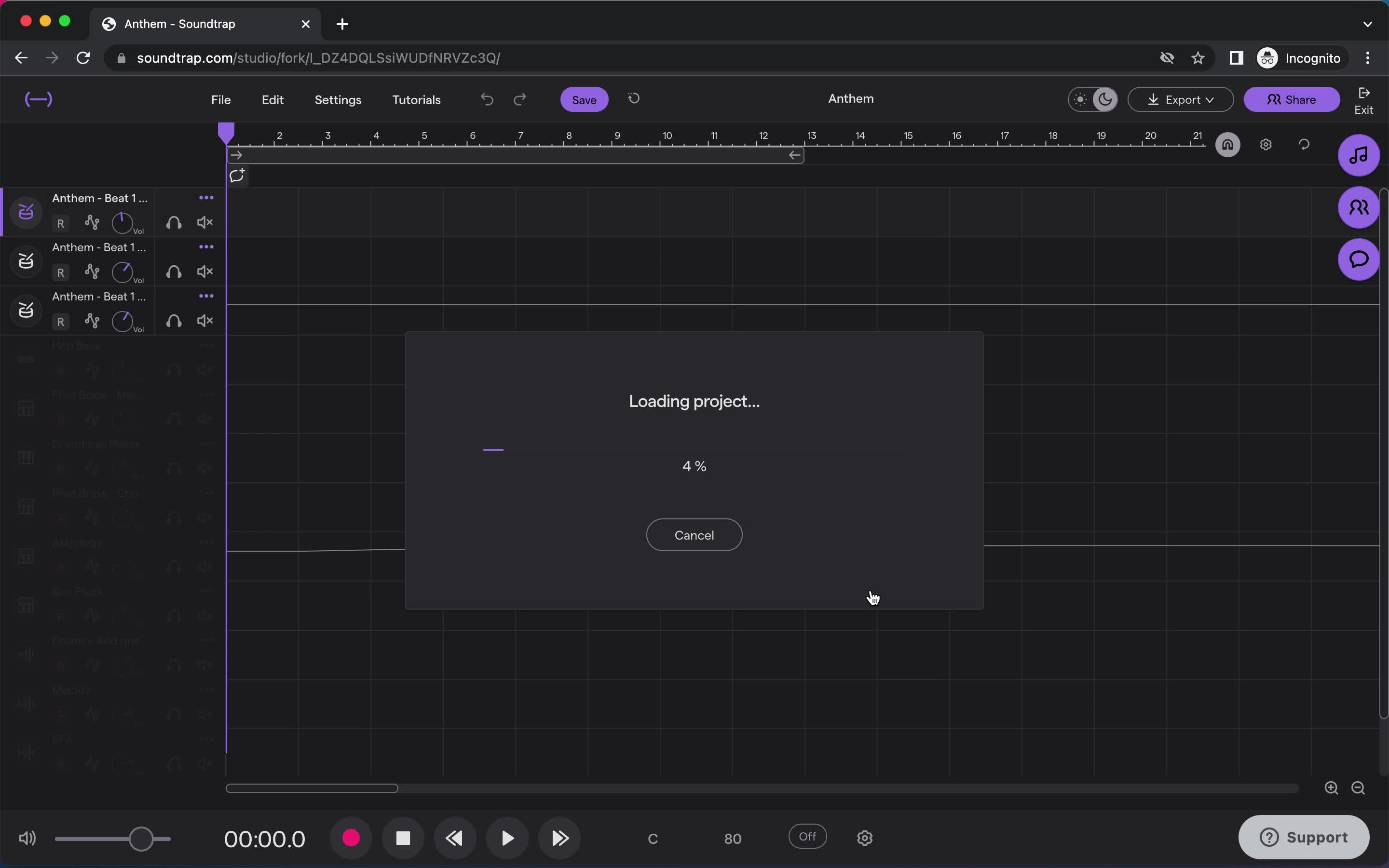
Task: Open the Edit menu
Action: coord(272,100)
